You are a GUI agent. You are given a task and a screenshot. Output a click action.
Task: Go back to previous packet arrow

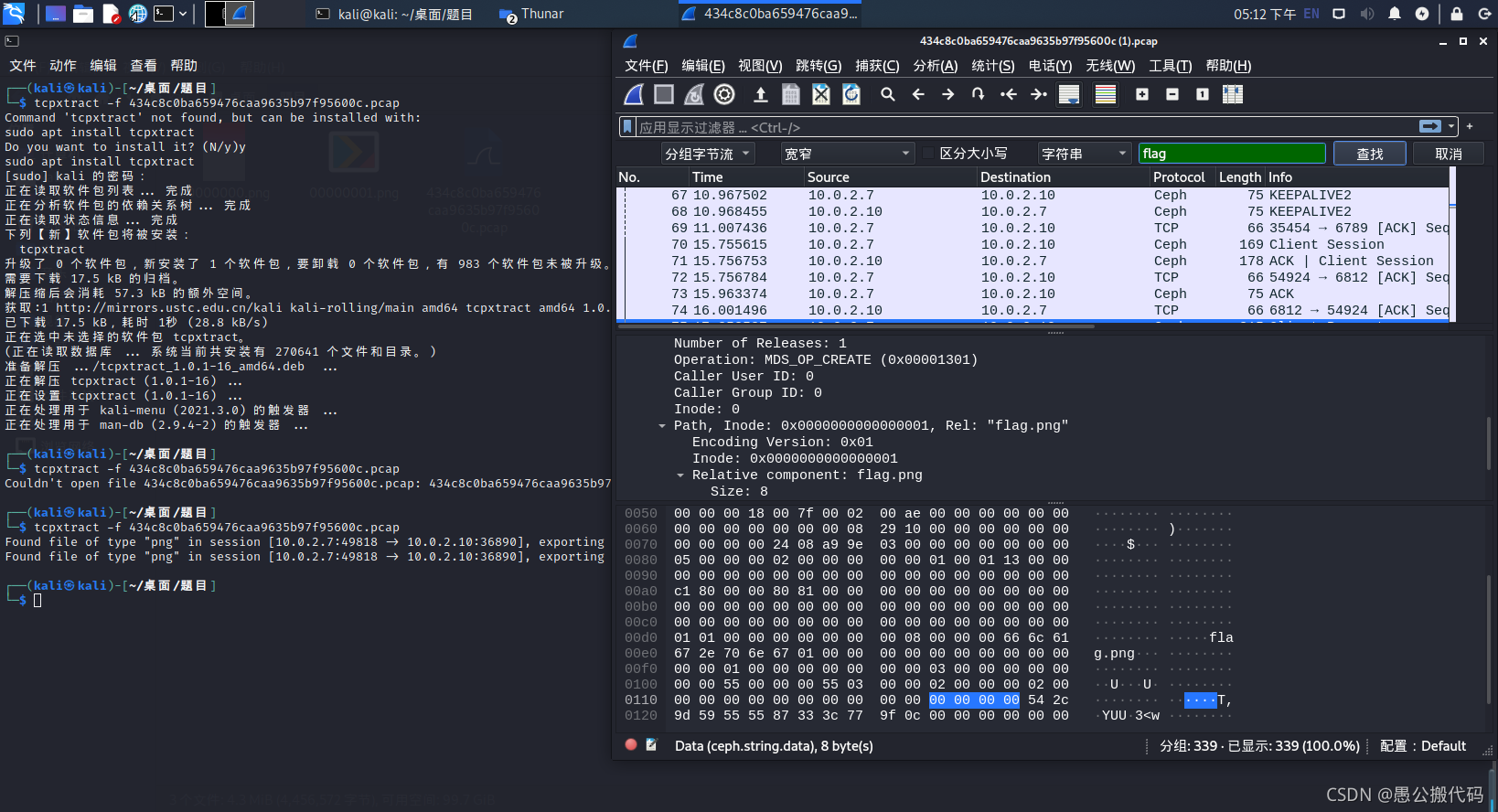pyautogui.click(x=918, y=94)
